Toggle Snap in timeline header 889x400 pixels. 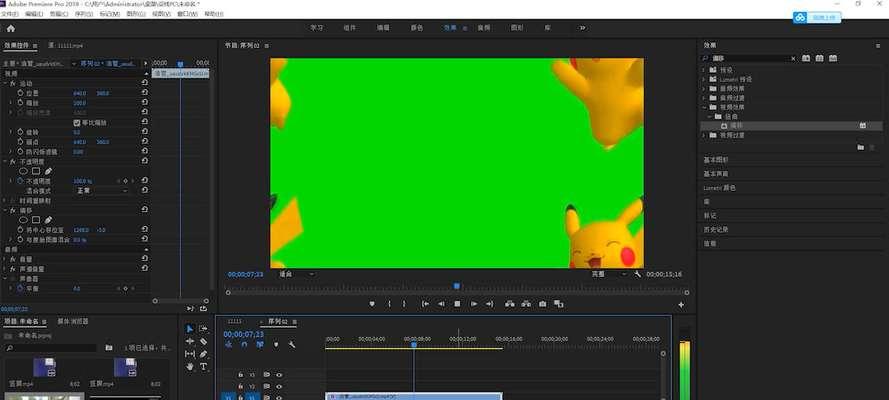244,344
